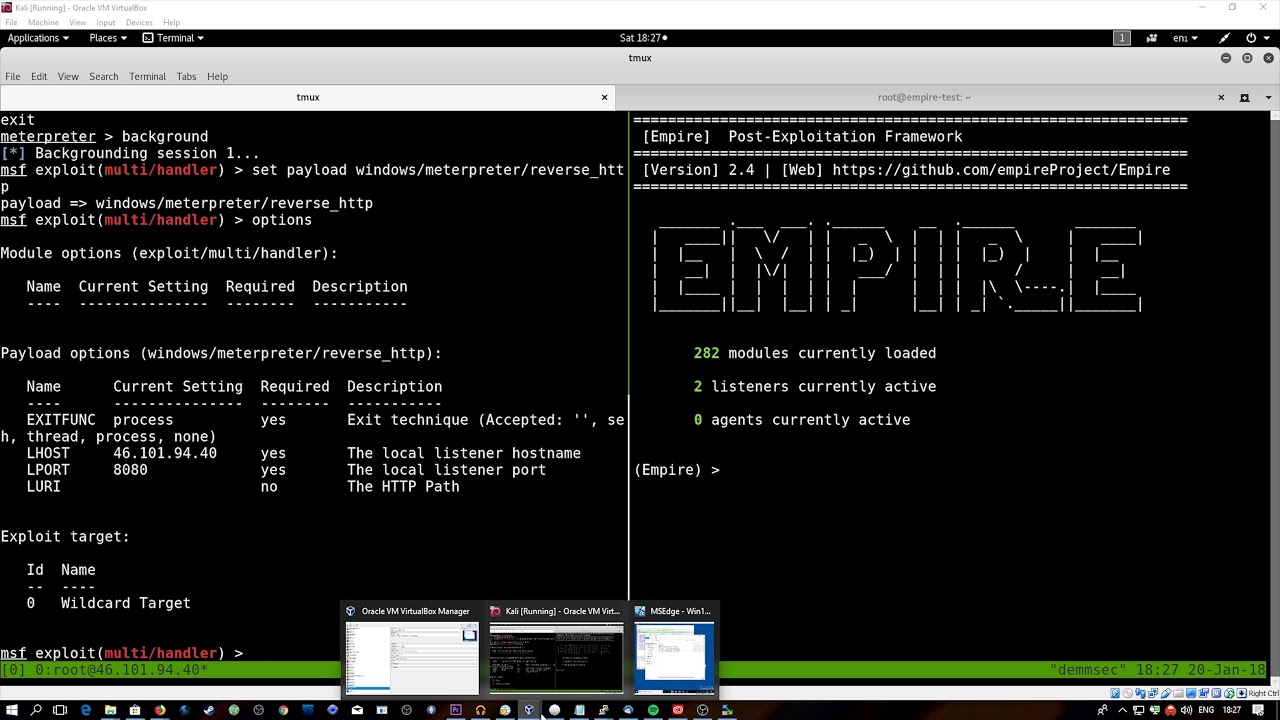Open the terminal Edit menu
This screenshot has height=720, width=1280.
point(39,76)
